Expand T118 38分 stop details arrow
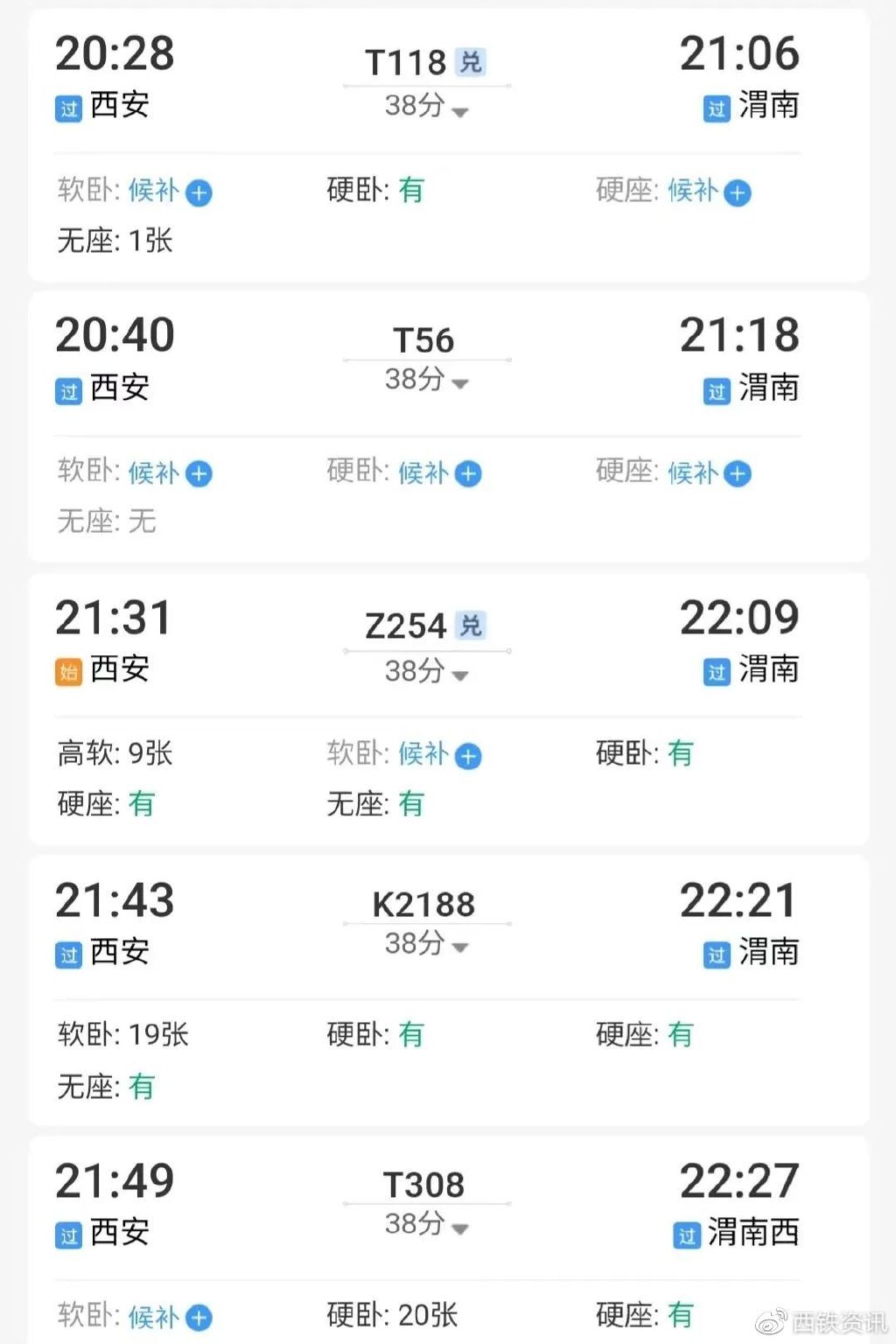The height and width of the screenshot is (1344, 896). pos(460,111)
